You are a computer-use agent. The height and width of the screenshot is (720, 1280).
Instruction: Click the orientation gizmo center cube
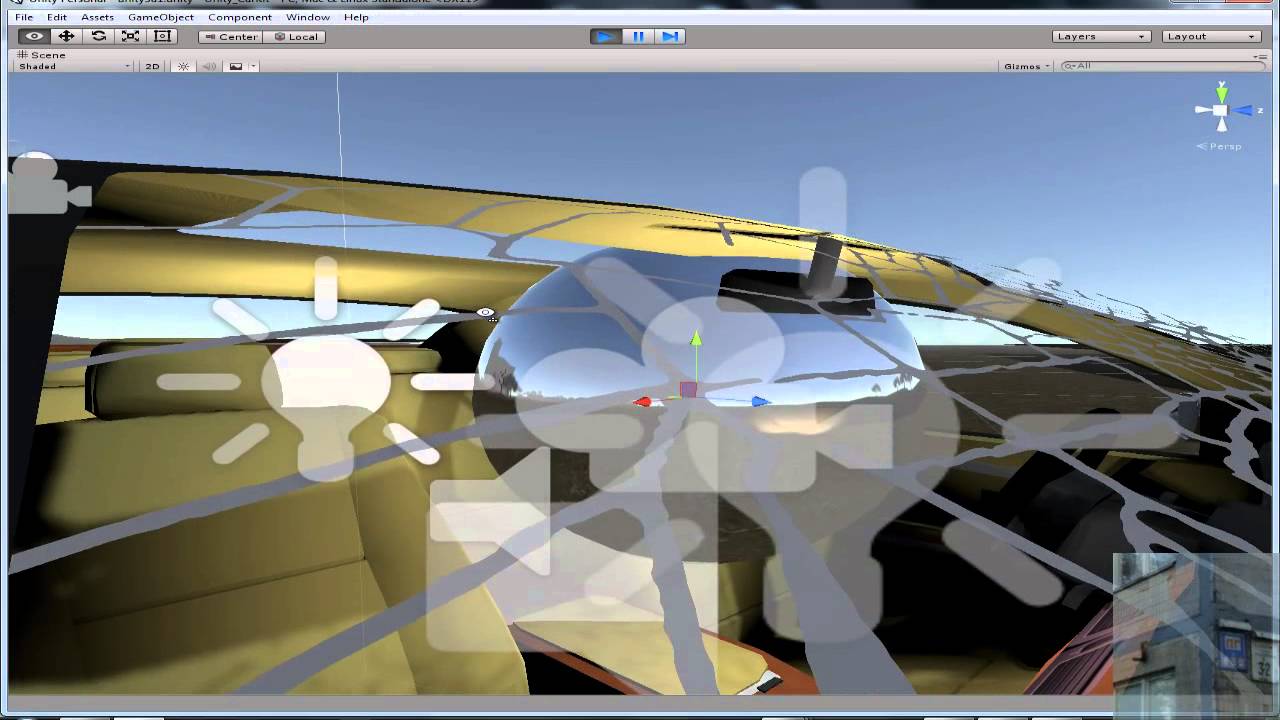point(1221,111)
